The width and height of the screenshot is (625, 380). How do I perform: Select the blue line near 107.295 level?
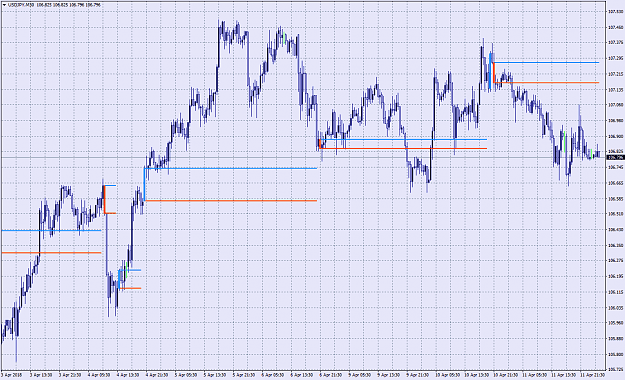[x=546, y=62]
